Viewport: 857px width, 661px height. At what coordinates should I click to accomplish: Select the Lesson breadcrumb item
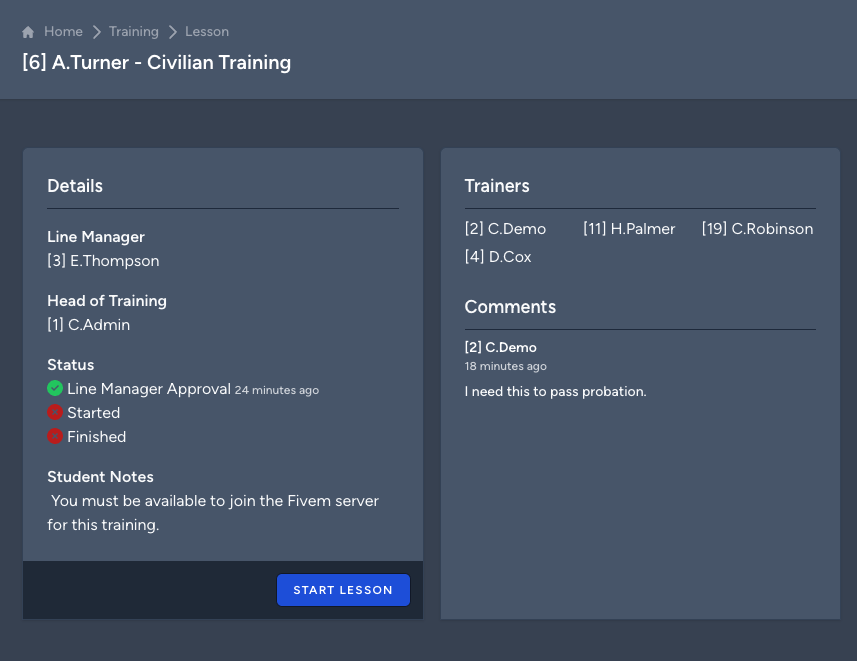207,31
